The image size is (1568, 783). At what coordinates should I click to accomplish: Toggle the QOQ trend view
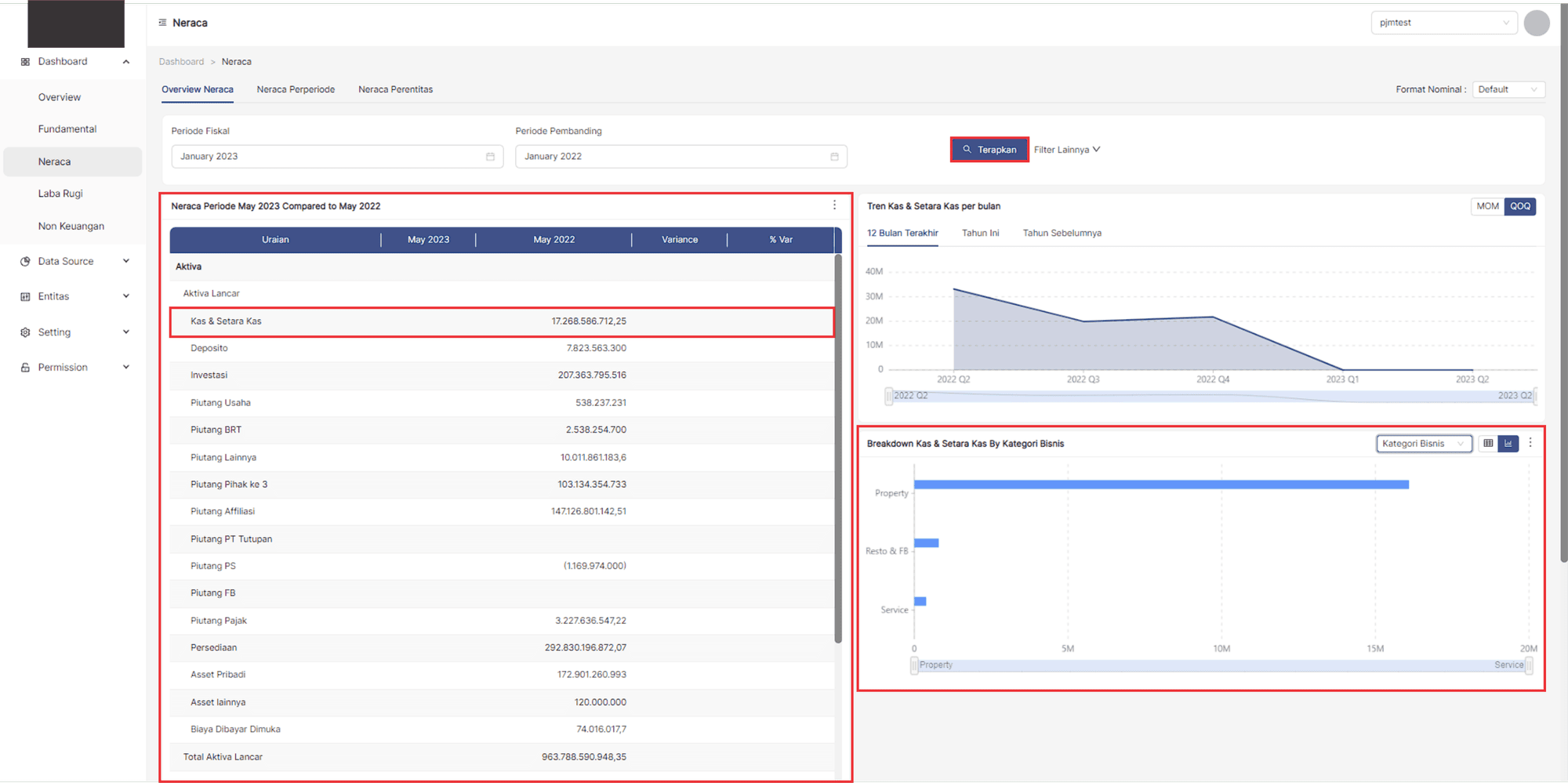pyautogui.click(x=1519, y=206)
